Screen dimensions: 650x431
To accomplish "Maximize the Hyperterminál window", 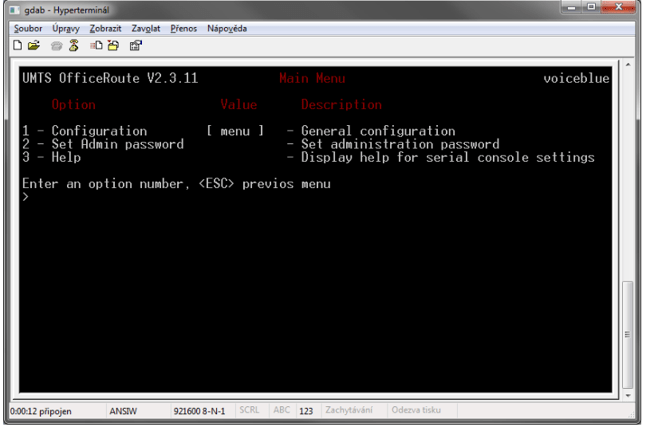I will 591,7.
